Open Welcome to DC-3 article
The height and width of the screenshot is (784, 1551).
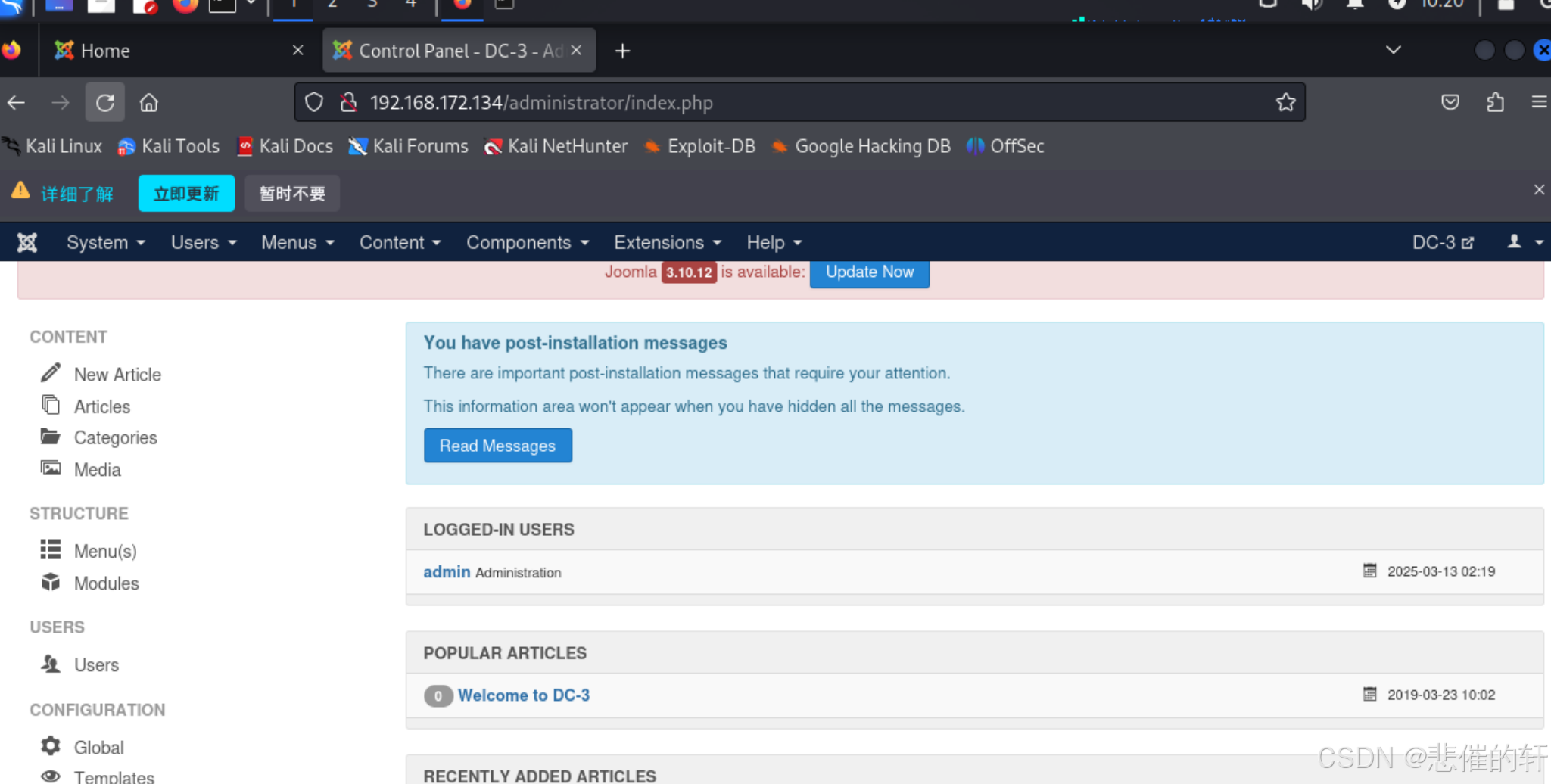(x=524, y=695)
